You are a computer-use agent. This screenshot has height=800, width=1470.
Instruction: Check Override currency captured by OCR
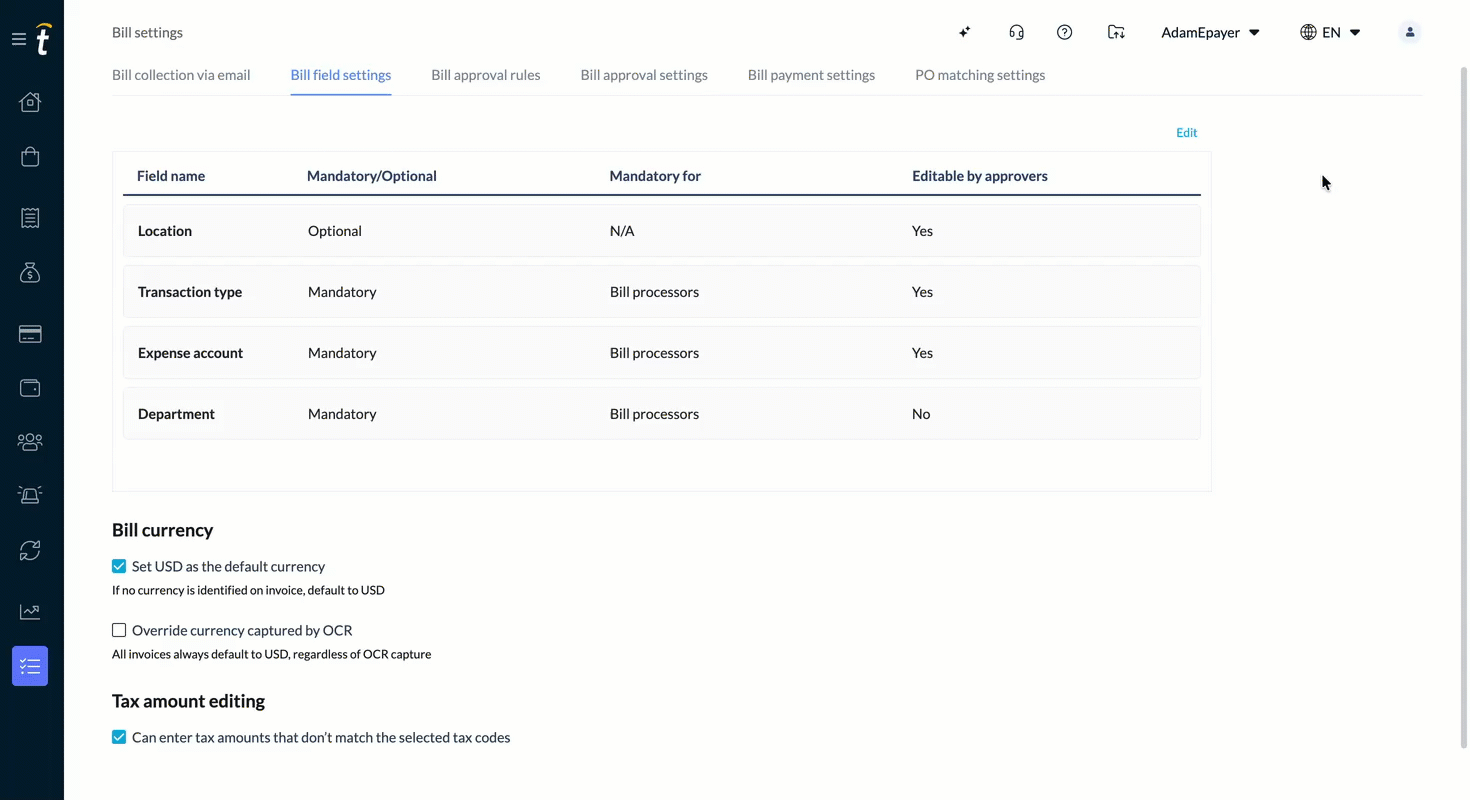click(x=119, y=630)
